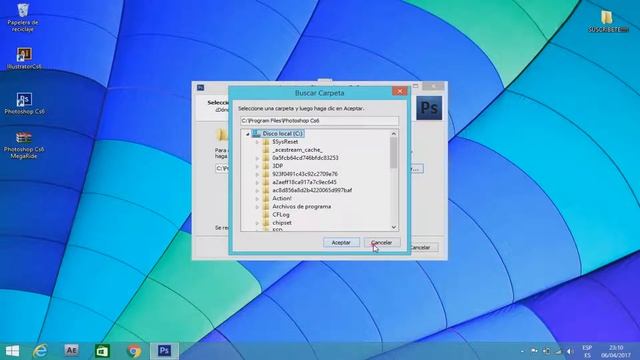The height and width of the screenshot is (360, 640).
Task: Switch to the Photoshop installer taskbar item
Action: pyautogui.click(x=164, y=351)
